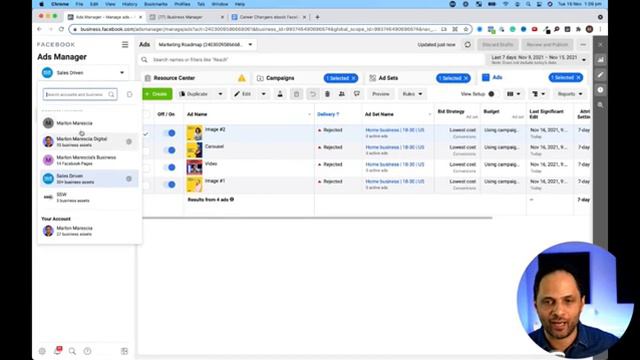This screenshot has height=360, width=640.
Task: Open the Reports dropdown
Action: 570,94
